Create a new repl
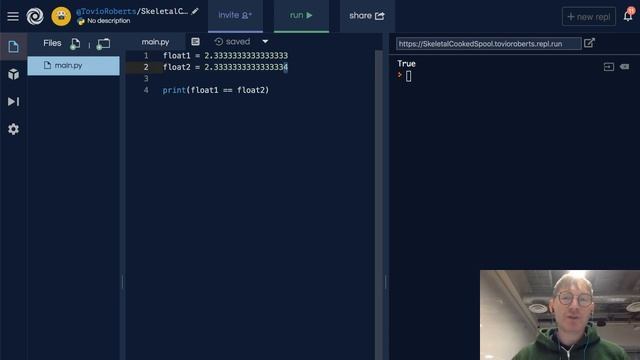This screenshot has width=640, height=360. click(589, 17)
